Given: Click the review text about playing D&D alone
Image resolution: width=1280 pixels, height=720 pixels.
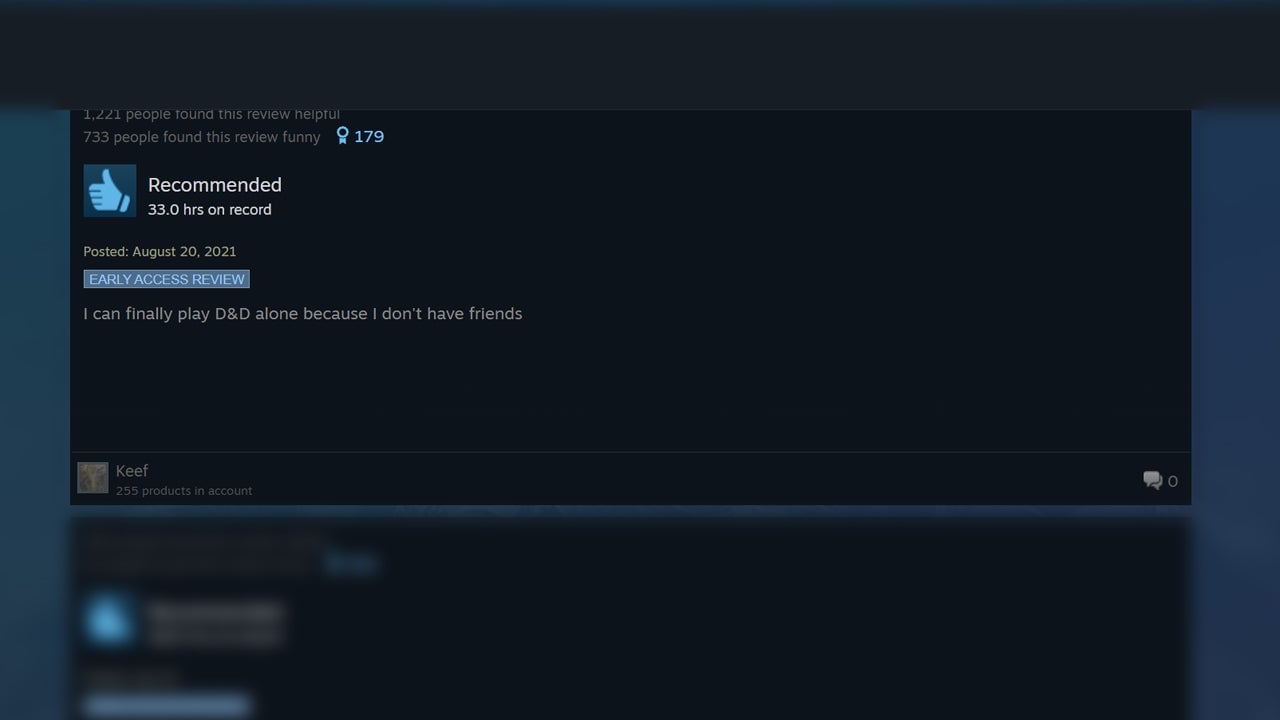Looking at the screenshot, I should point(303,314).
